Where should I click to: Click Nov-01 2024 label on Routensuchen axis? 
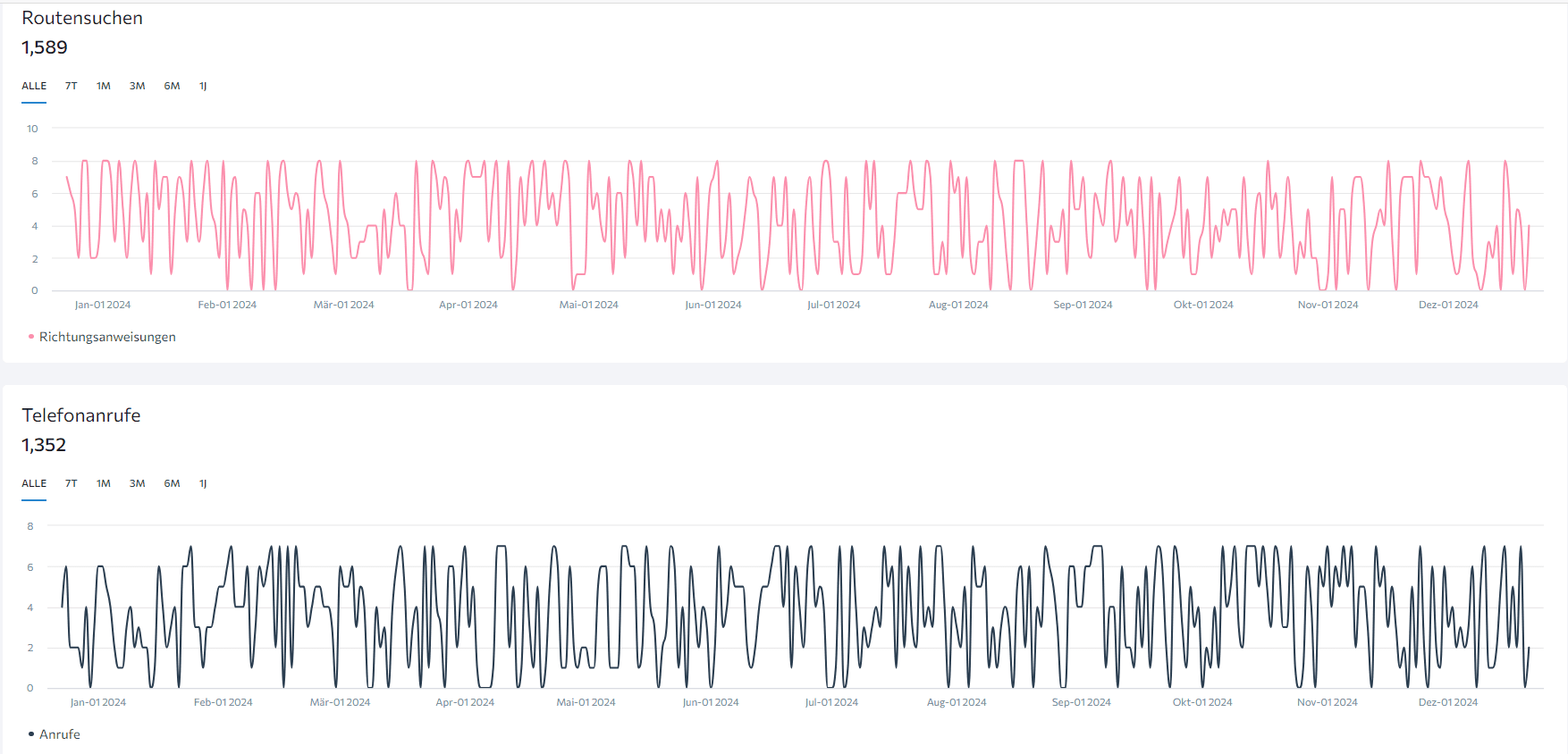(x=1328, y=305)
